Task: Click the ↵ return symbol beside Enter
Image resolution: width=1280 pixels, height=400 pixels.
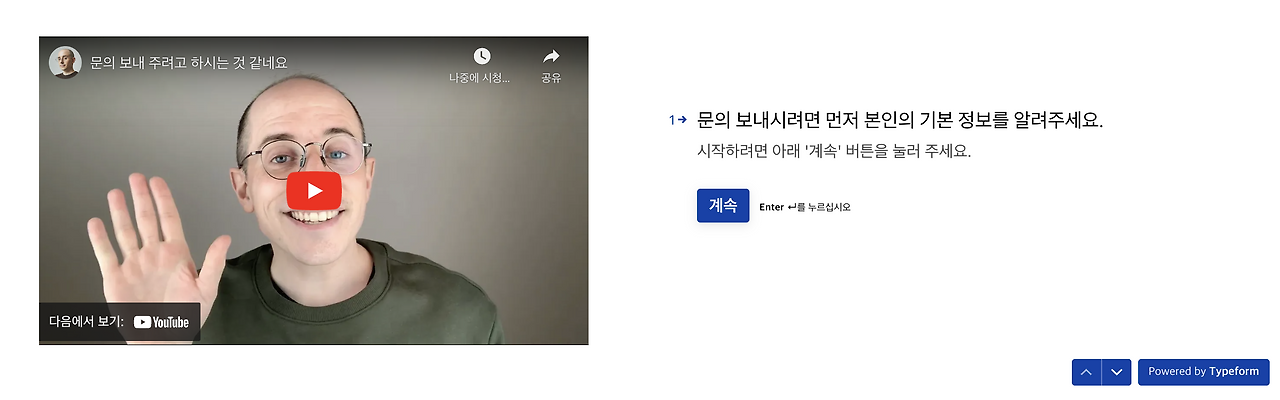Action: point(792,207)
